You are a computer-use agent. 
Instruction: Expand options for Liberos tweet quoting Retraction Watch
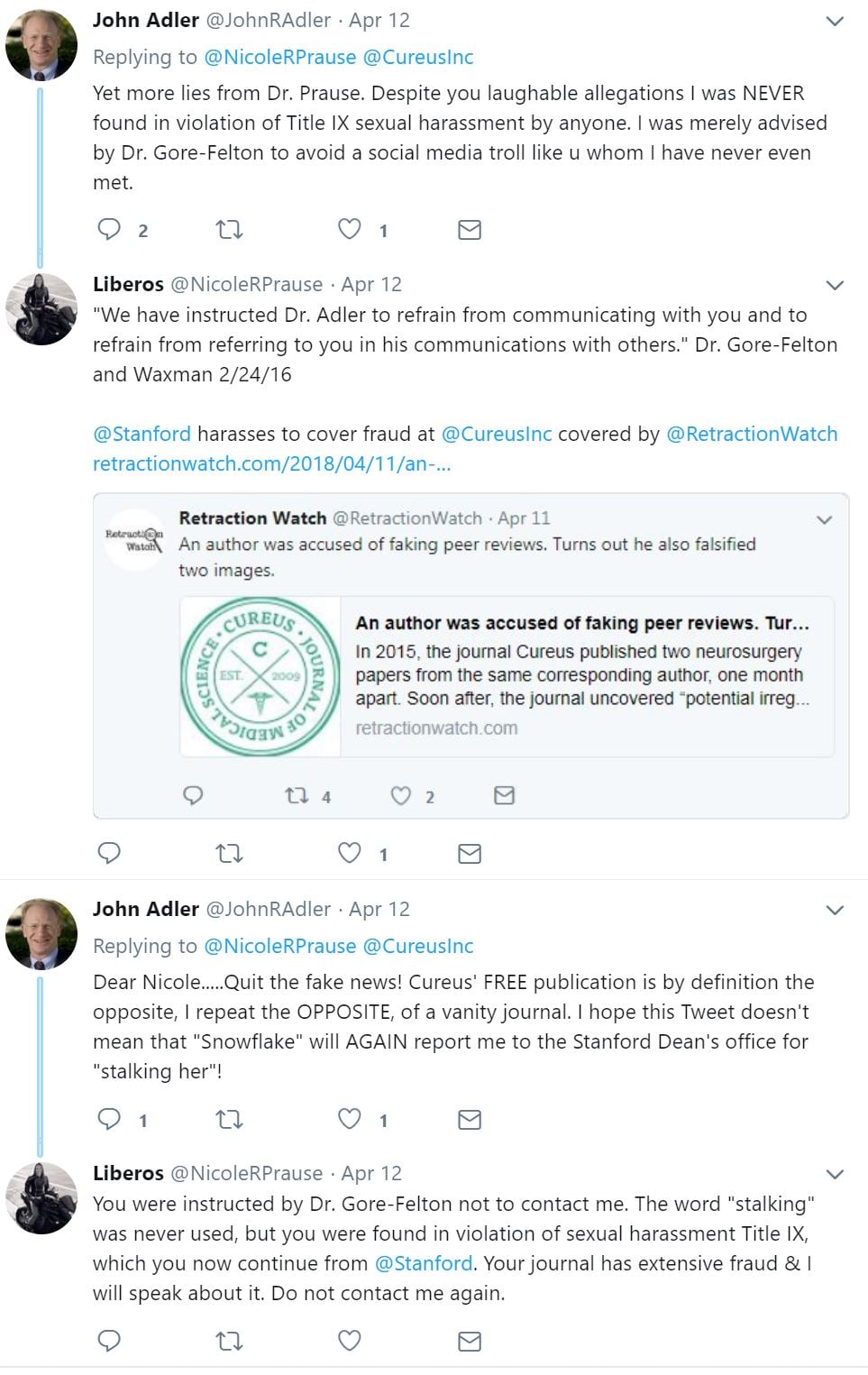835,285
